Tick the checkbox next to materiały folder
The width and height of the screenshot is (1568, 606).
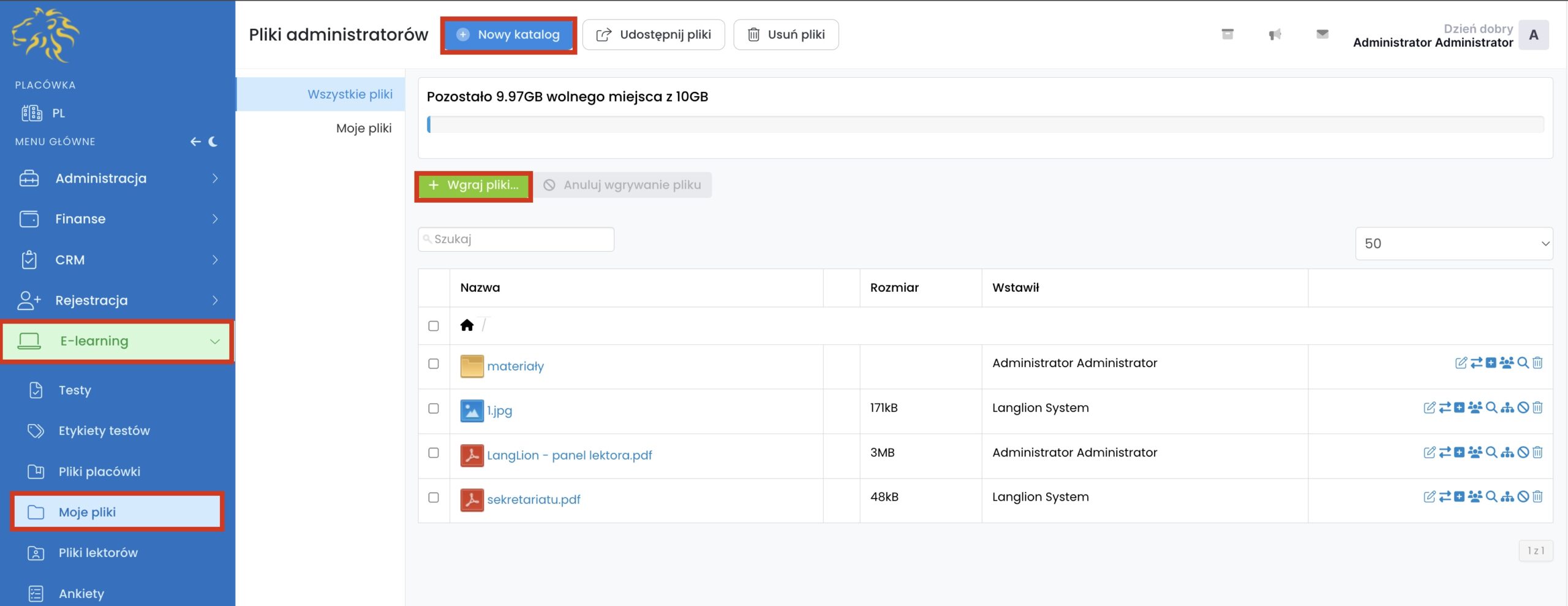[x=434, y=364]
